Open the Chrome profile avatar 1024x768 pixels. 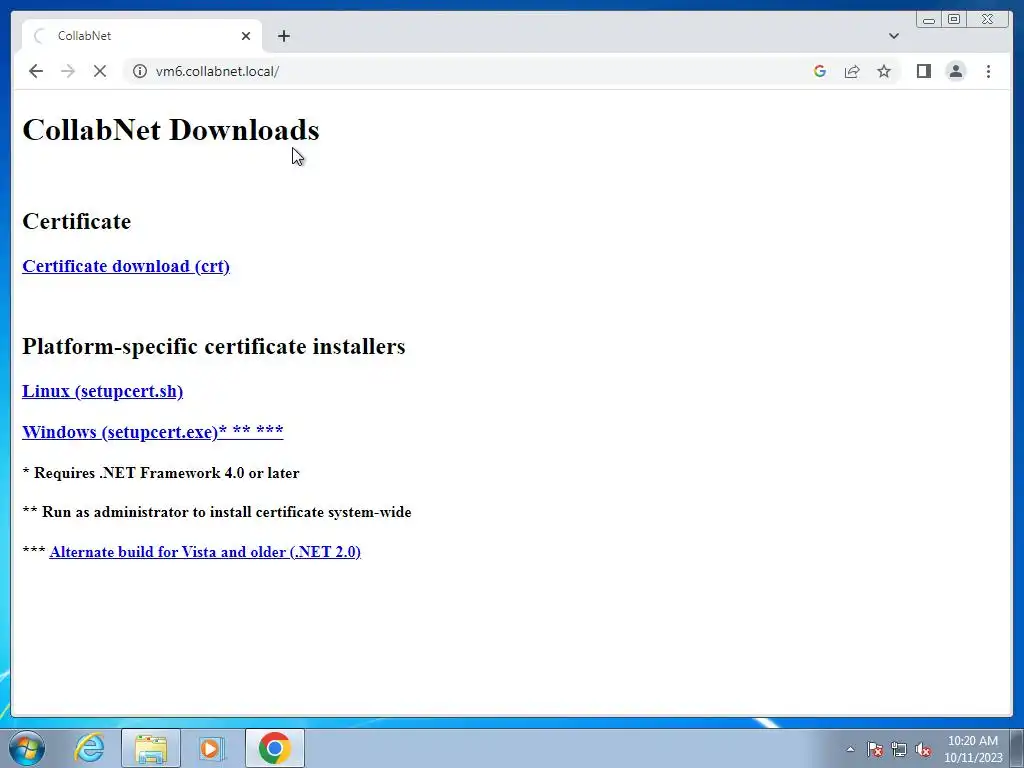[955, 71]
